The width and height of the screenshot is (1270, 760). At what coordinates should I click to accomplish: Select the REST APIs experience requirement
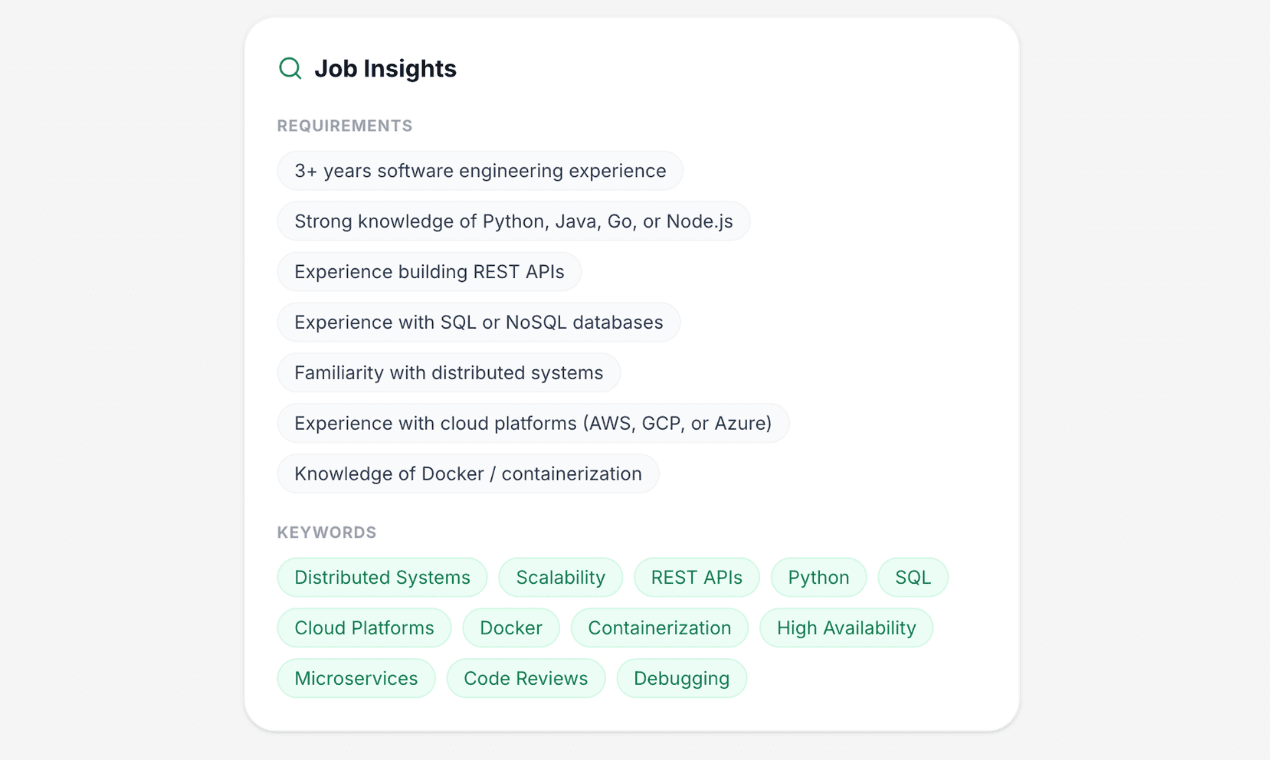428,271
